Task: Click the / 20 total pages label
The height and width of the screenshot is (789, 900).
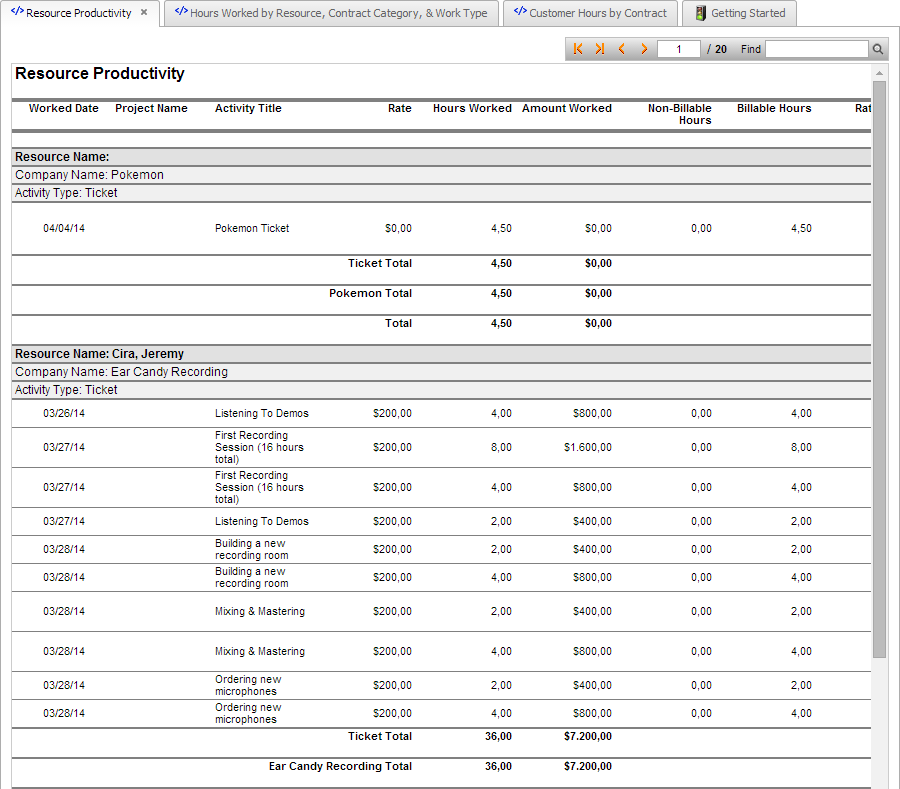Action: tap(717, 49)
